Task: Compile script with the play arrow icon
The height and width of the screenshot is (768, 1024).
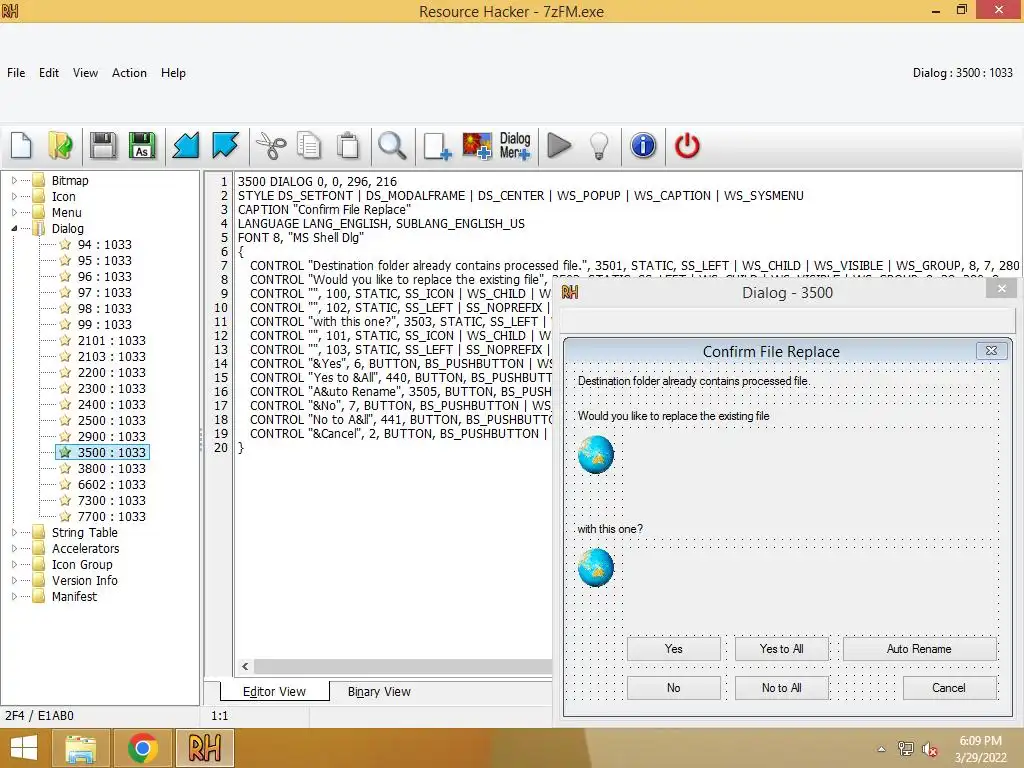Action: point(558,145)
